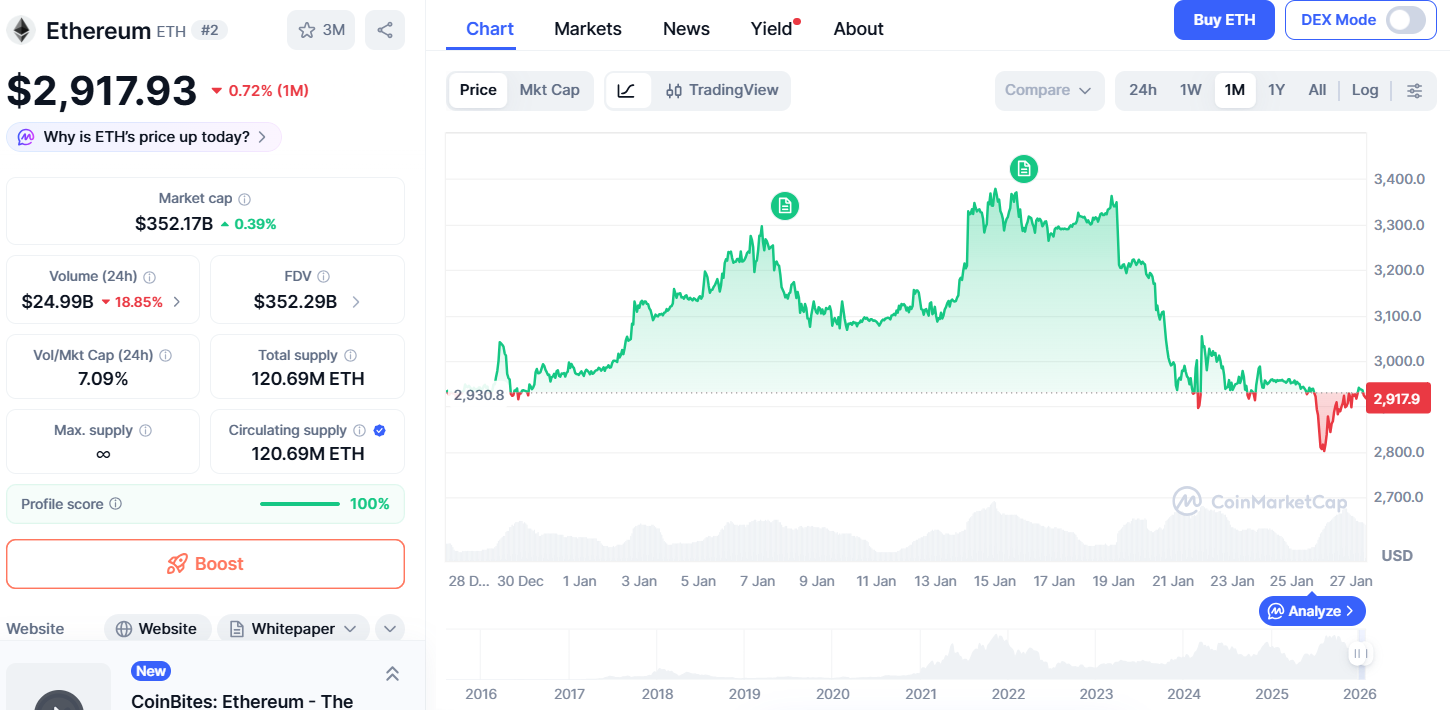
Task: Switch chart view to Mkt Cap
Action: point(549,90)
